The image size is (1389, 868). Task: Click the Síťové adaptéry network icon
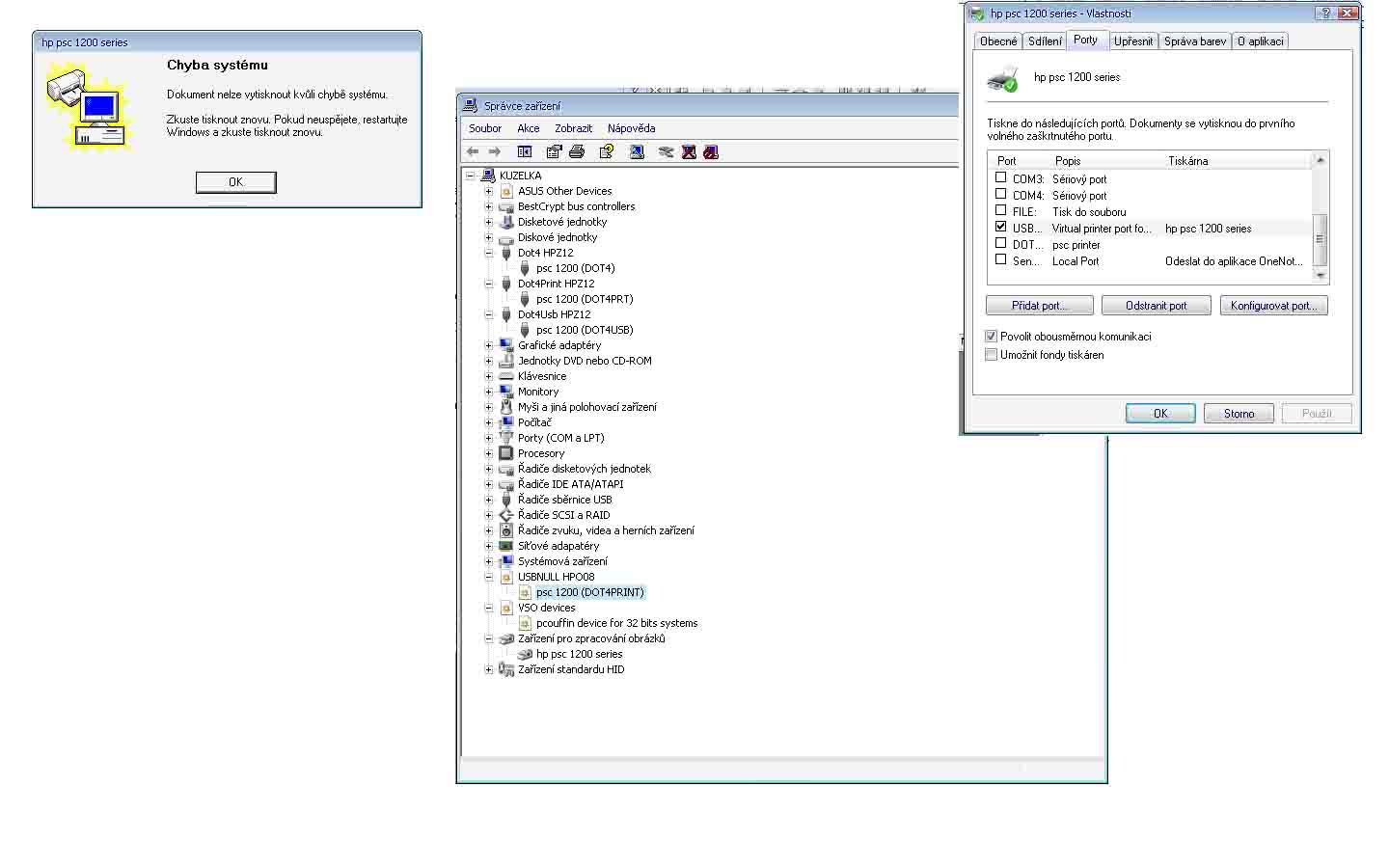[506, 546]
